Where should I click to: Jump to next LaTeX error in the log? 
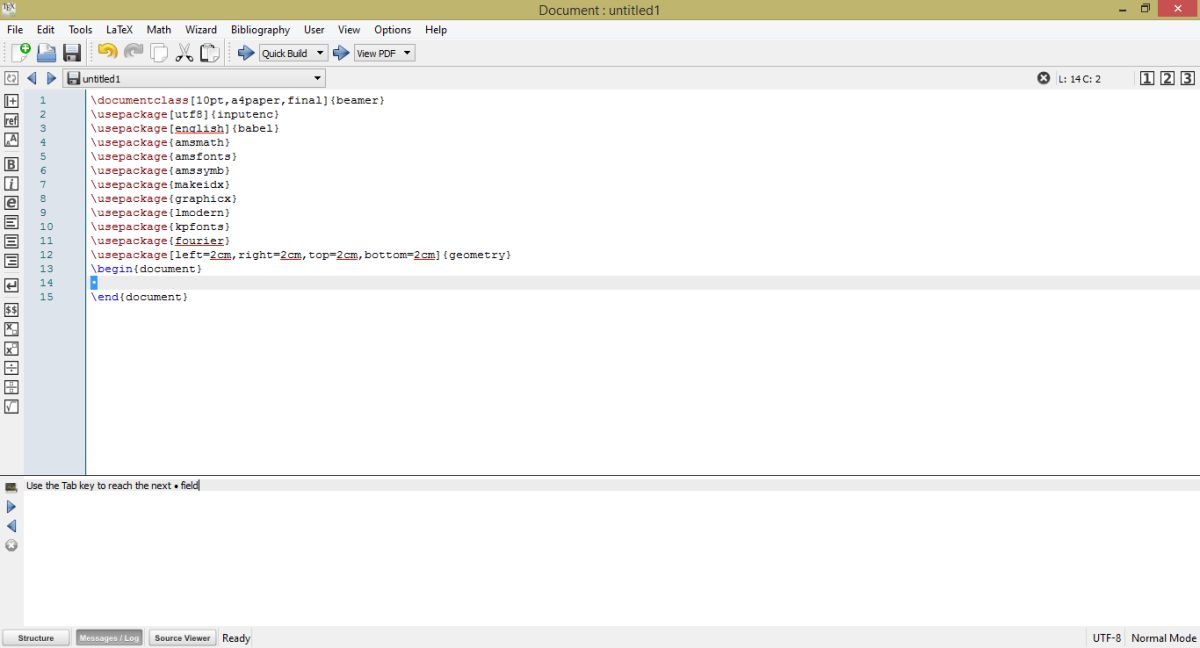pyautogui.click(x=12, y=507)
